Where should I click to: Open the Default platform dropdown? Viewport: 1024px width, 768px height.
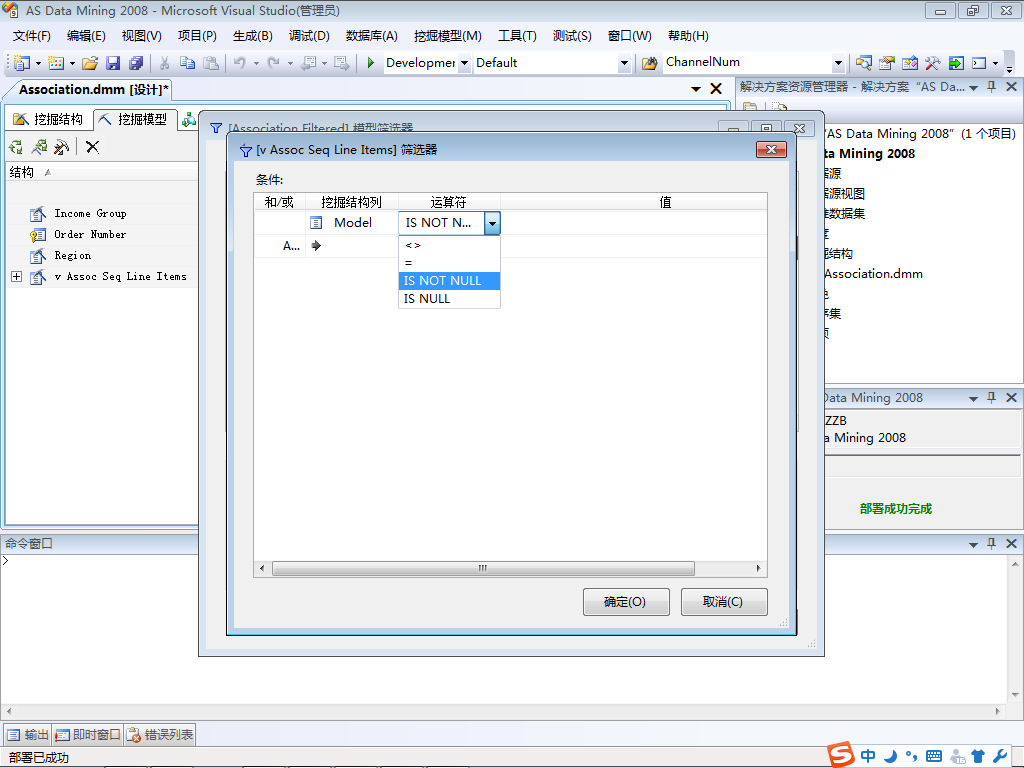(624, 63)
